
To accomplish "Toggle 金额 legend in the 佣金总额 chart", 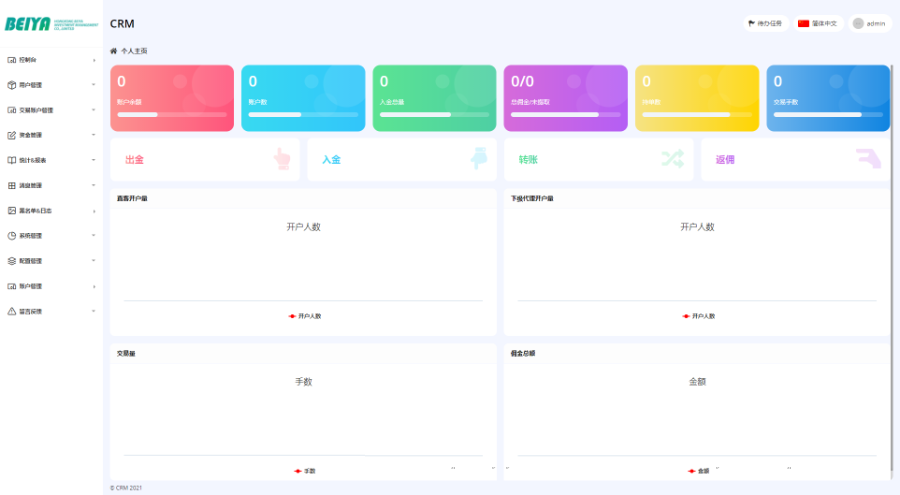I will (697, 470).
